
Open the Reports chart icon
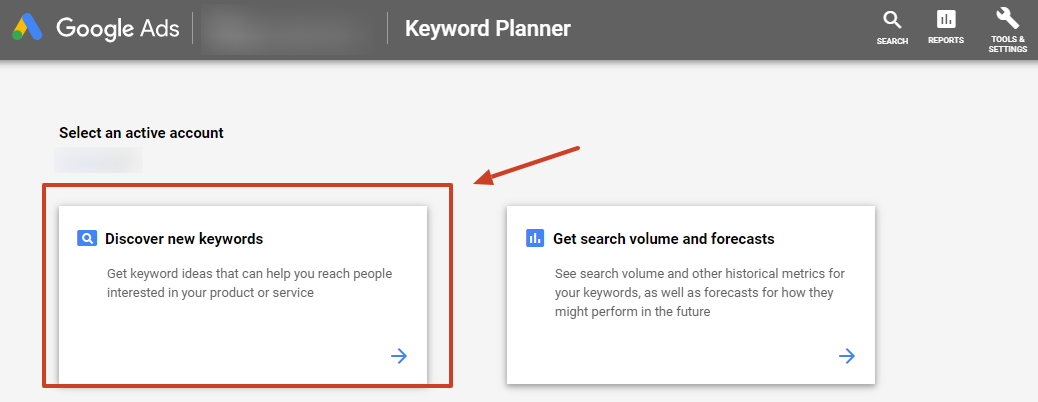click(x=946, y=19)
